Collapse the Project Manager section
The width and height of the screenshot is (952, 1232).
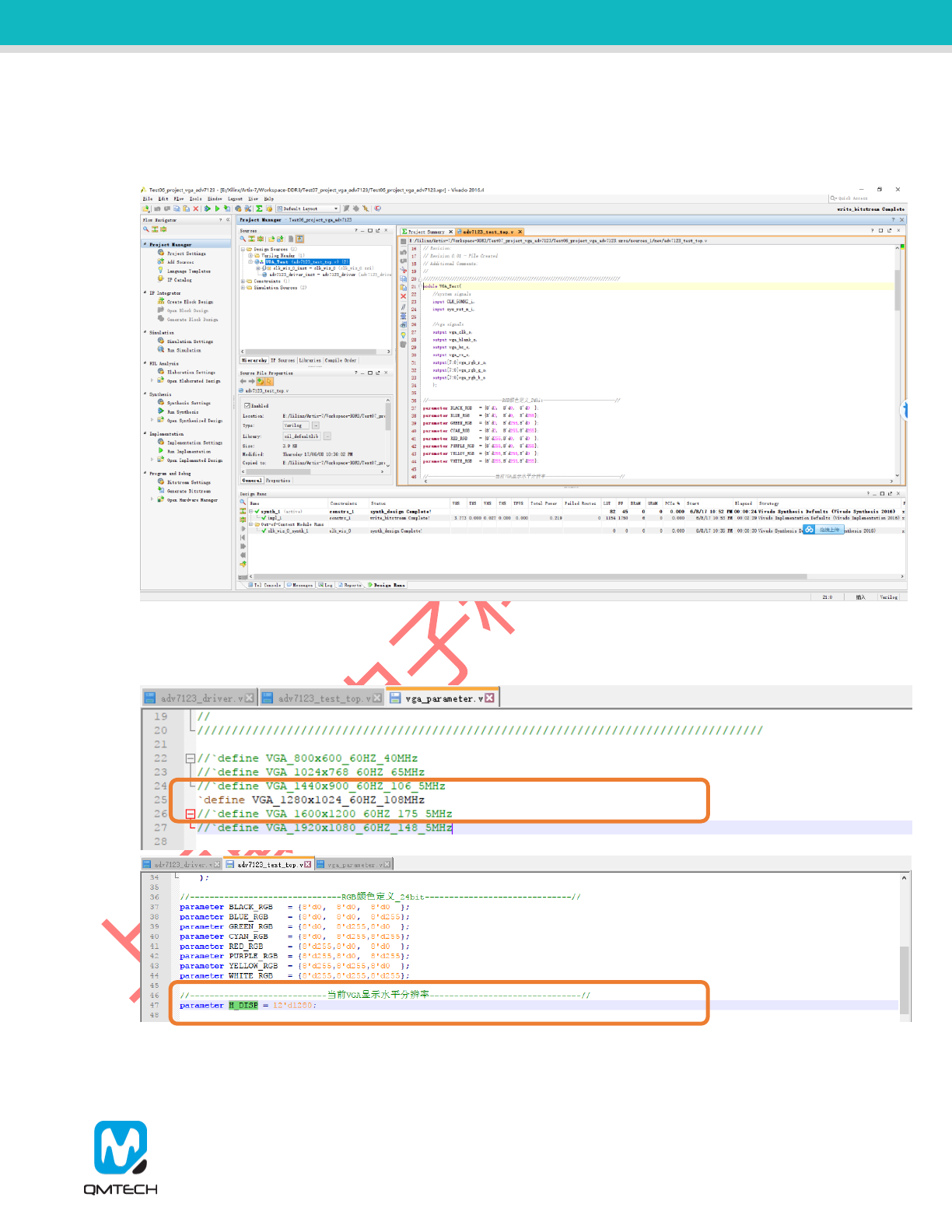coord(145,244)
